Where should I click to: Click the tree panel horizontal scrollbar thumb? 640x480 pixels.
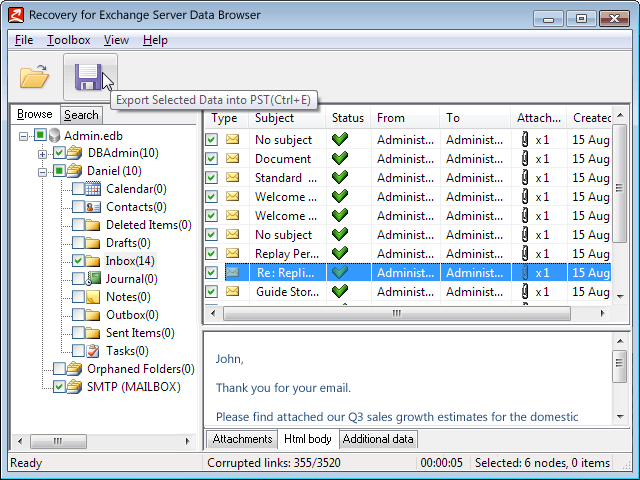coord(58,441)
